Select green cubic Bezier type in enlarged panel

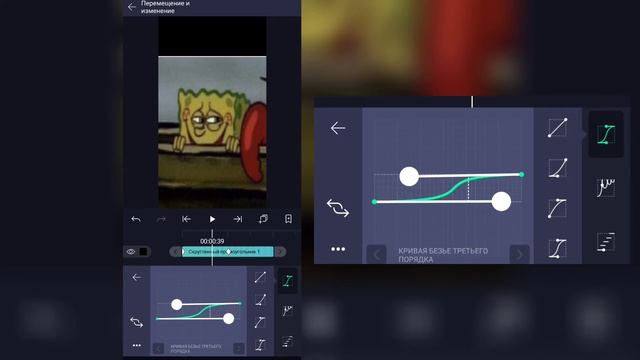(x=606, y=134)
